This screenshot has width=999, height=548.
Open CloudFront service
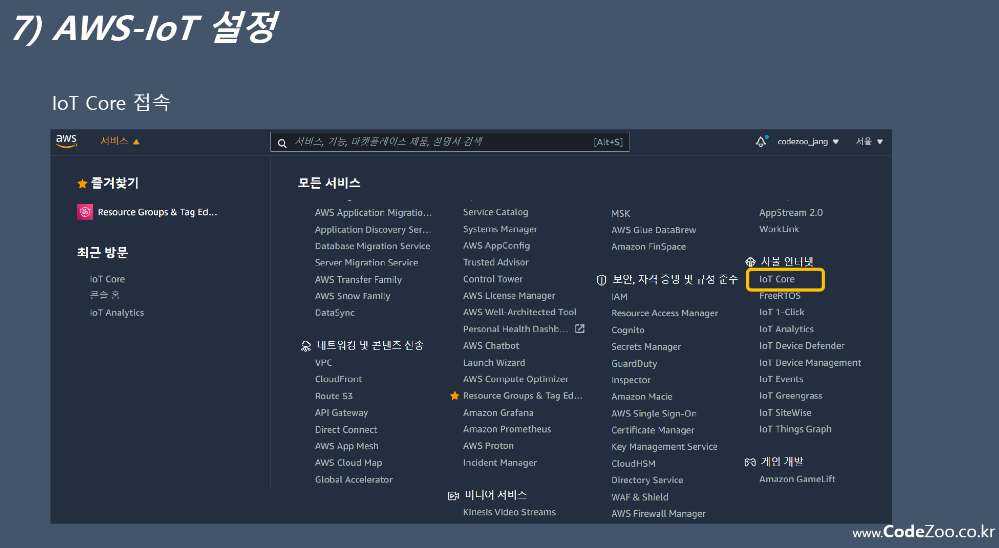[x=338, y=379]
